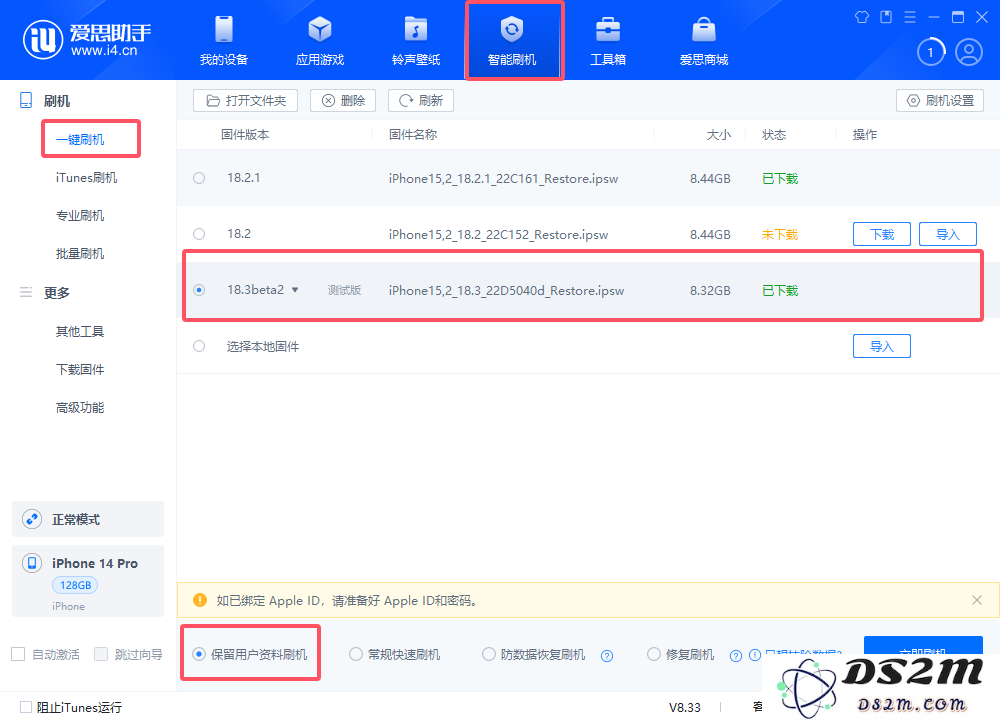Open 我的设备 (My Device) section
The width and height of the screenshot is (1000, 722).
[x=224, y=41]
